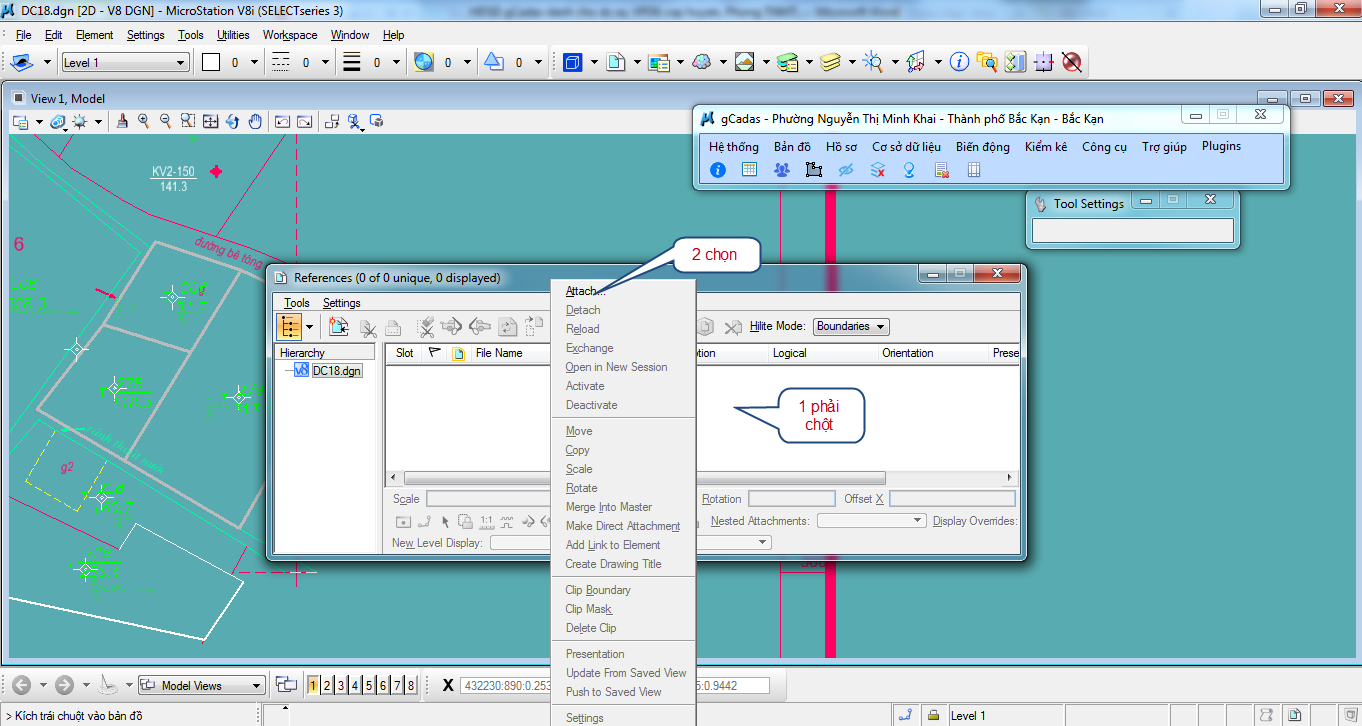Open the table grid icon in gCadas
This screenshot has width=1362, height=726.
(x=749, y=170)
